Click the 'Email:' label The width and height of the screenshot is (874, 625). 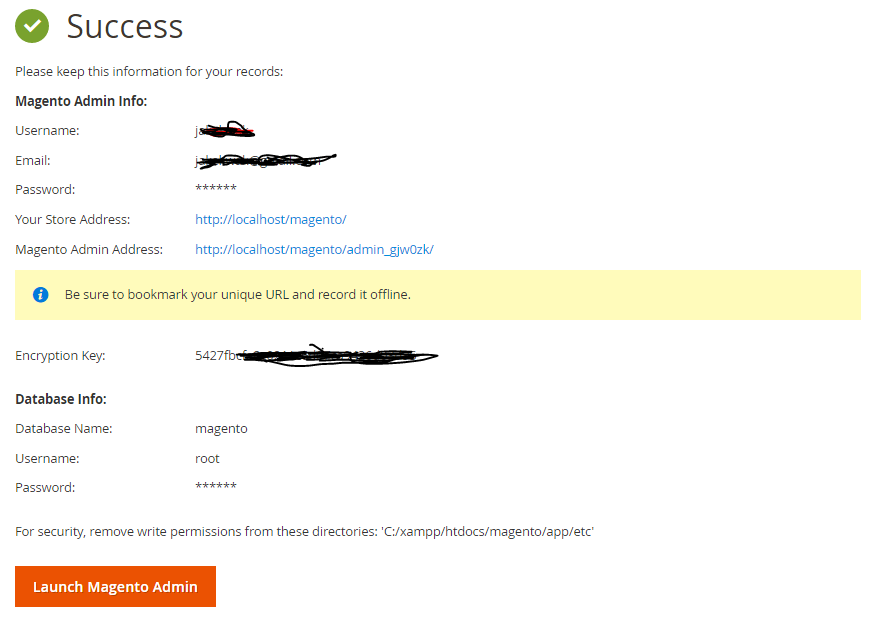33,161
